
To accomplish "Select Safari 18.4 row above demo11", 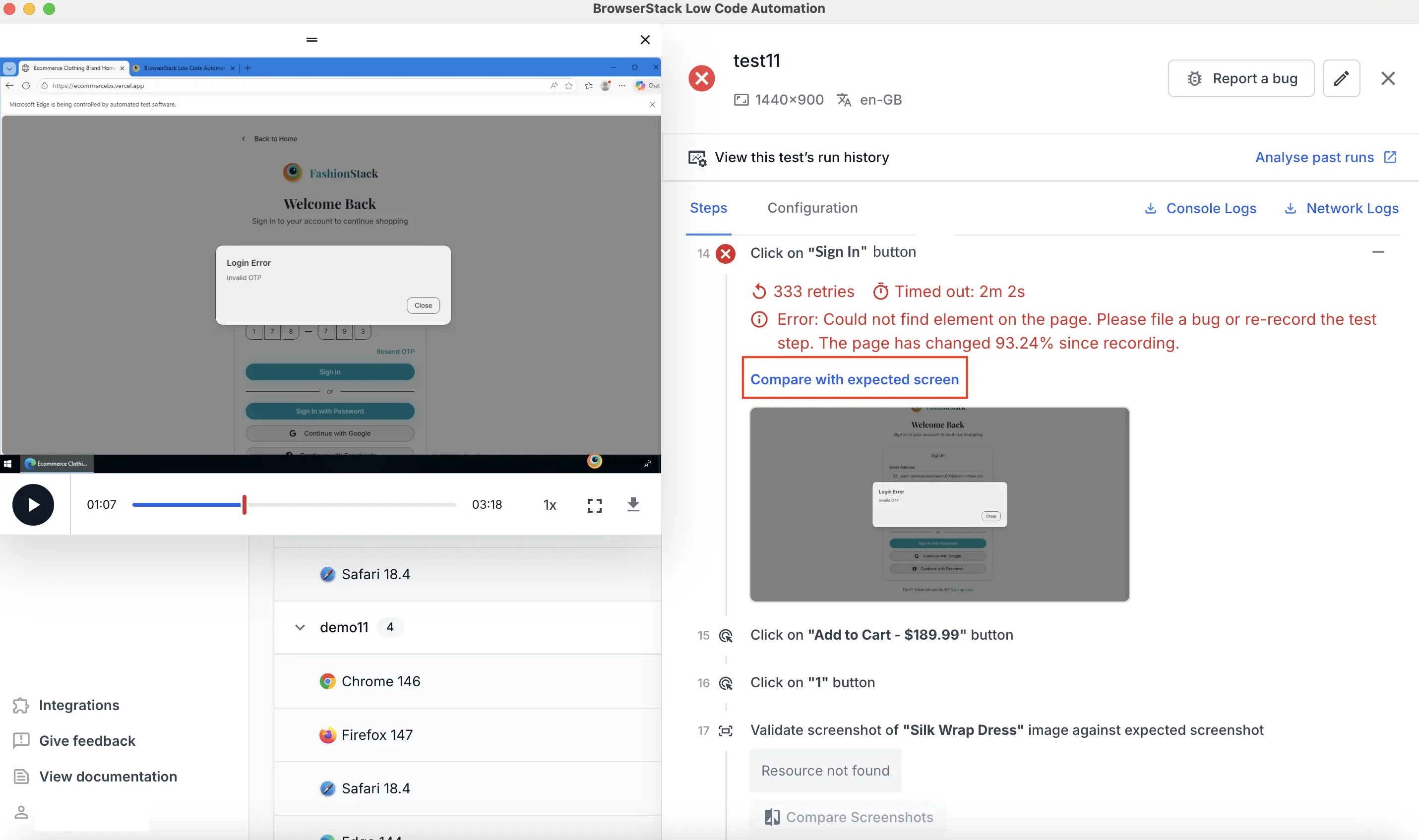I will 467,574.
